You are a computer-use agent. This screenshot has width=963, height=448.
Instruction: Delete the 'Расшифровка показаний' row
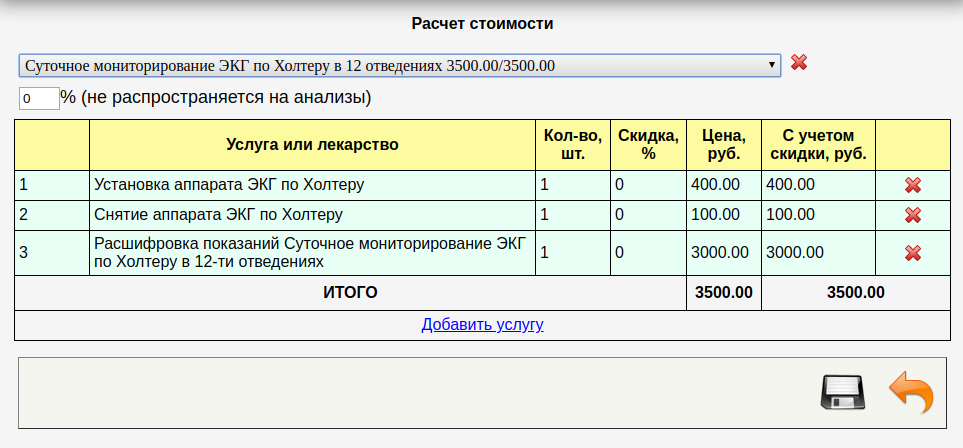click(912, 253)
